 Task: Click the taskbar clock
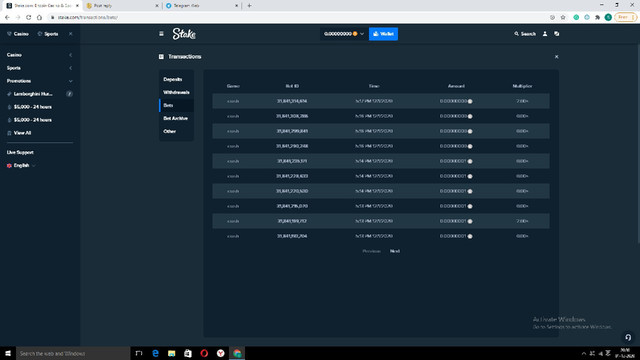(x=625, y=353)
